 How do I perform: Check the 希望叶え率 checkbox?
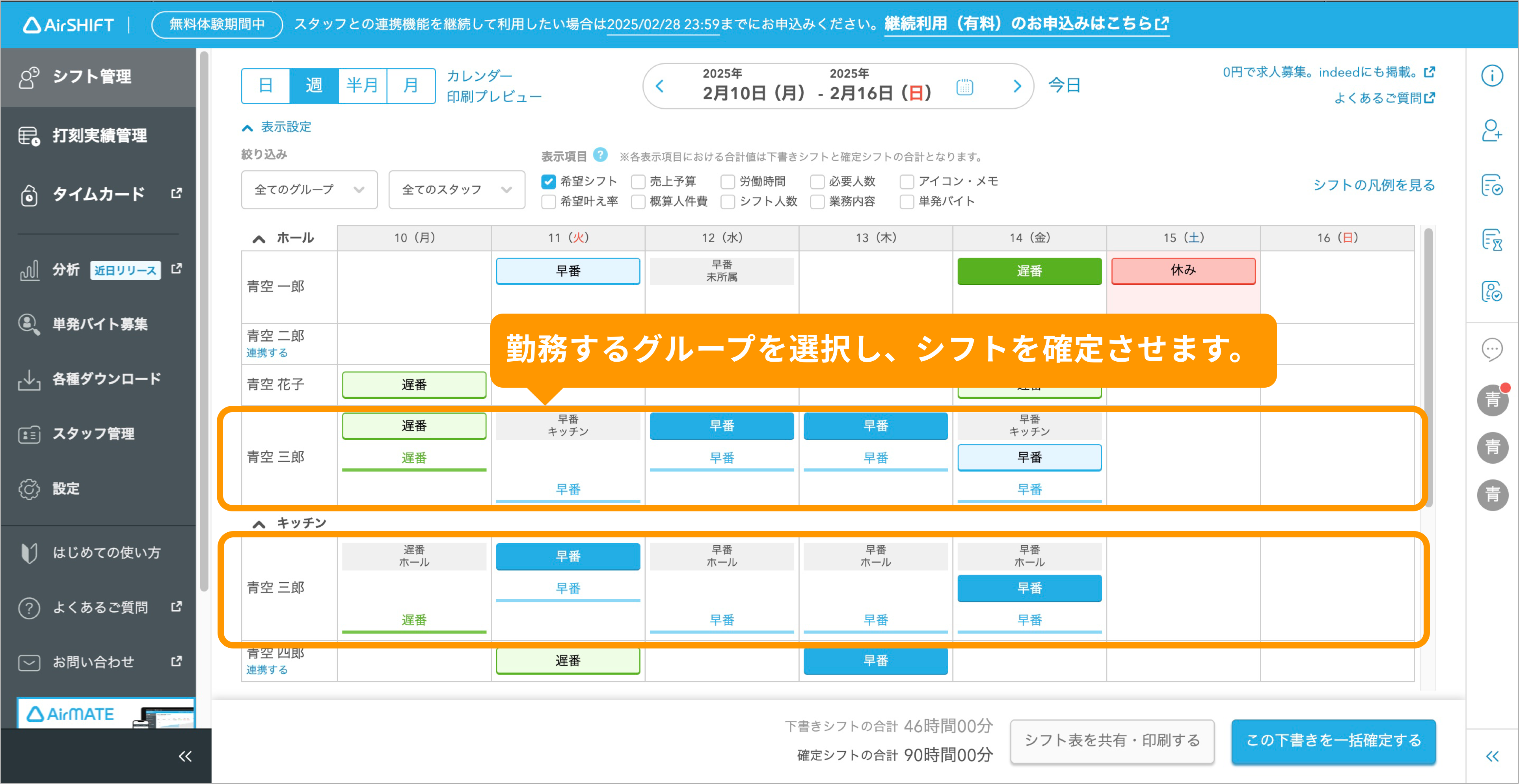548,202
